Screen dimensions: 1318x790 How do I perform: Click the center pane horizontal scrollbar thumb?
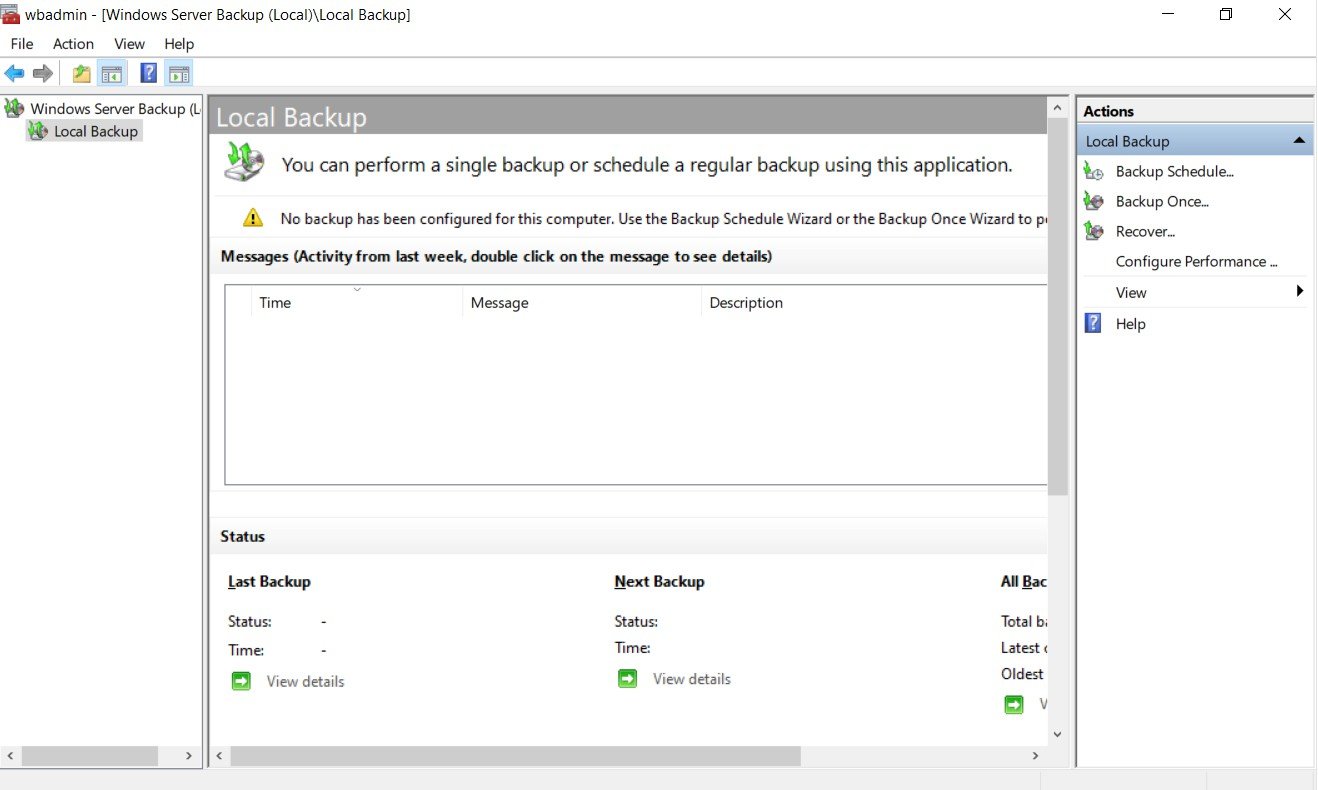pos(515,756)
